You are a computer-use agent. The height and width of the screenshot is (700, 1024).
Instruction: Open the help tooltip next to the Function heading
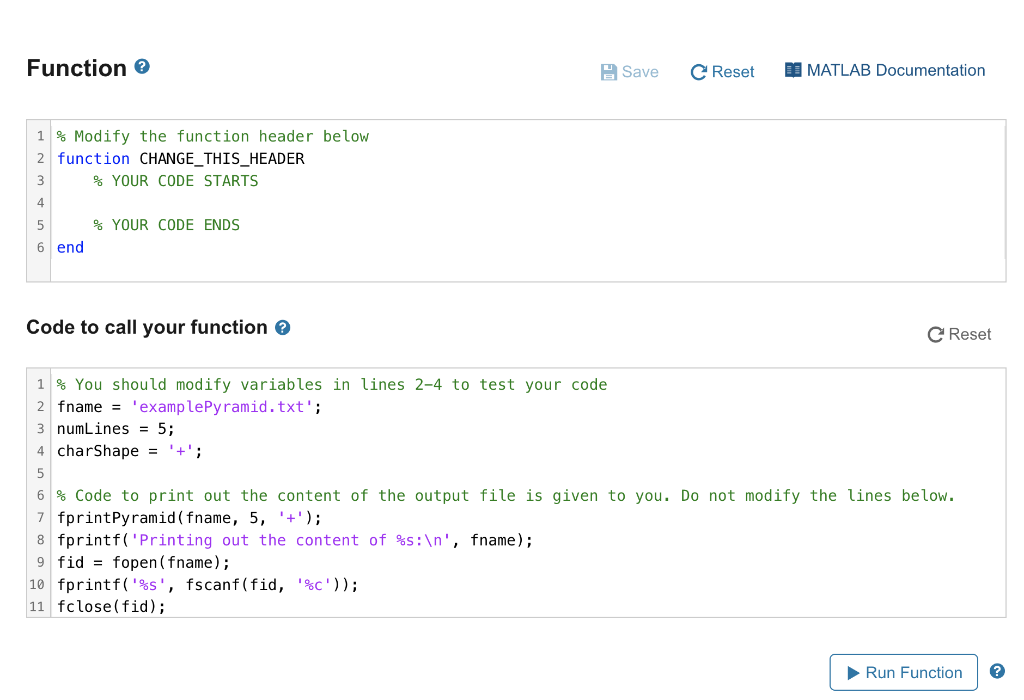coord(140,66)
